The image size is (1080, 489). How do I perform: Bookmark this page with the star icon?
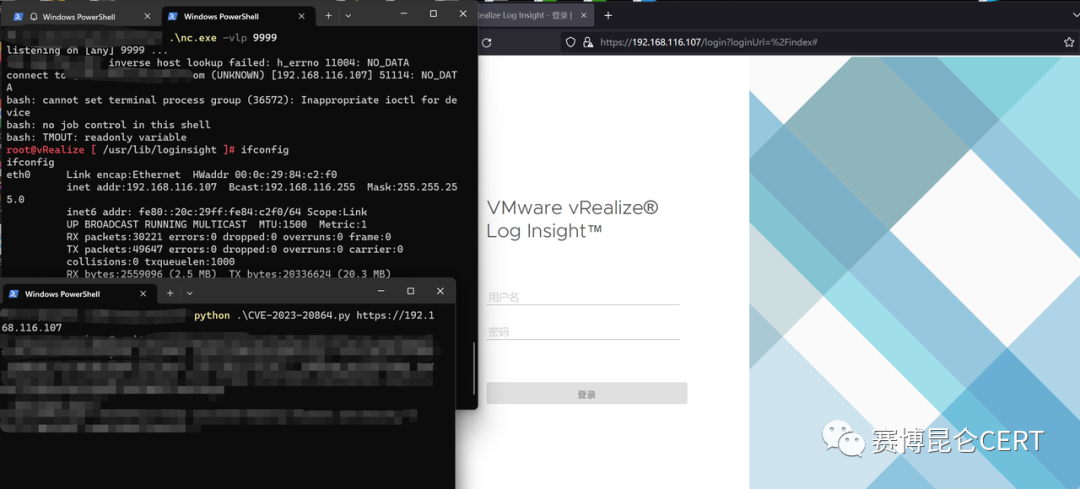[1069, 43]
